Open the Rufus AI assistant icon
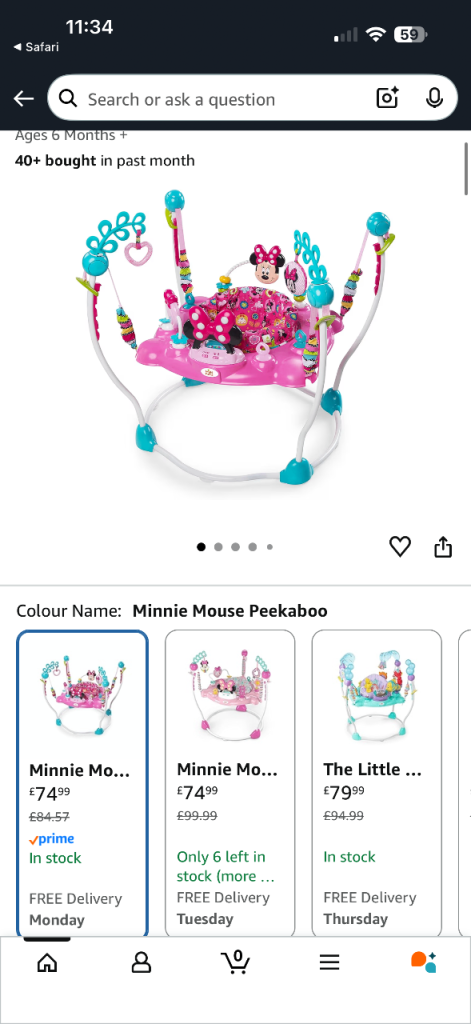The width and height of the screenshot is (471, 1024). pos(423,962)
